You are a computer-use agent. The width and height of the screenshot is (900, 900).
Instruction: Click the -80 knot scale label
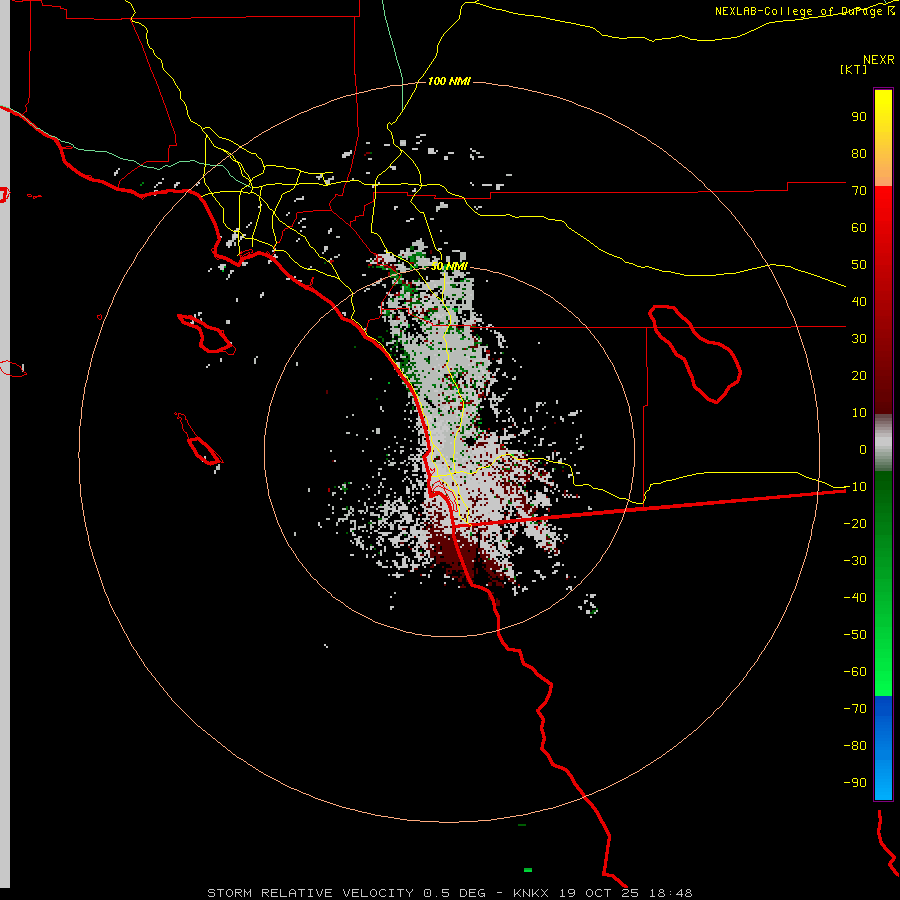point(855,746)
